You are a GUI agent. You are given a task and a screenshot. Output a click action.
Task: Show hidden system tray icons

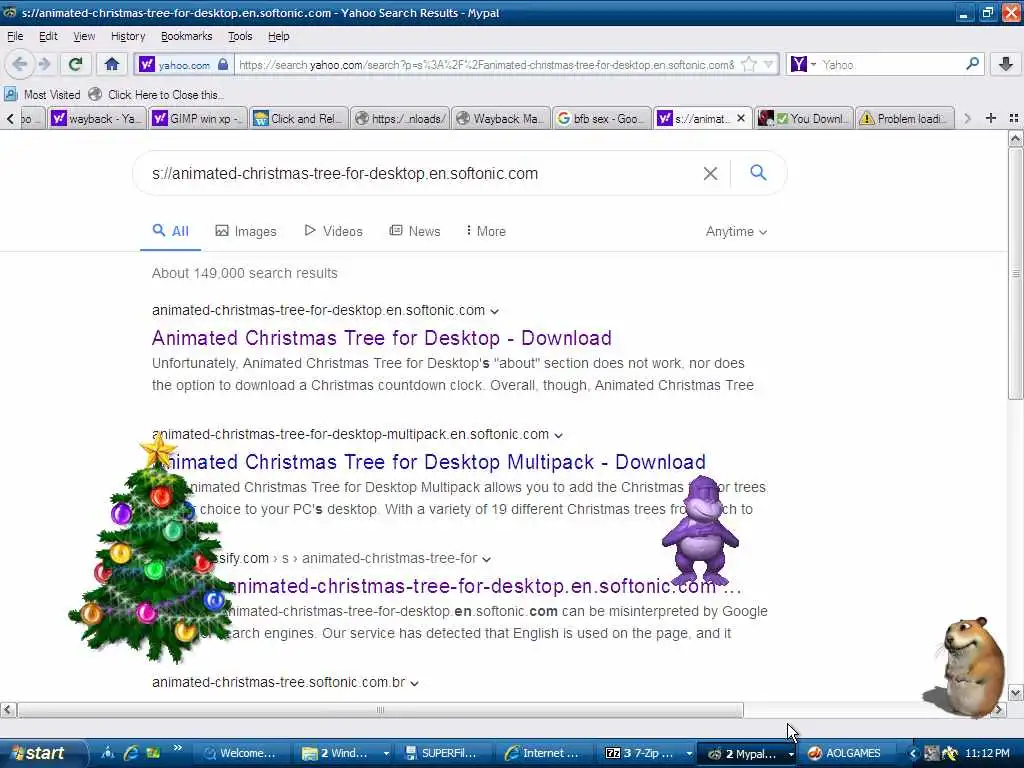[913, 754]
